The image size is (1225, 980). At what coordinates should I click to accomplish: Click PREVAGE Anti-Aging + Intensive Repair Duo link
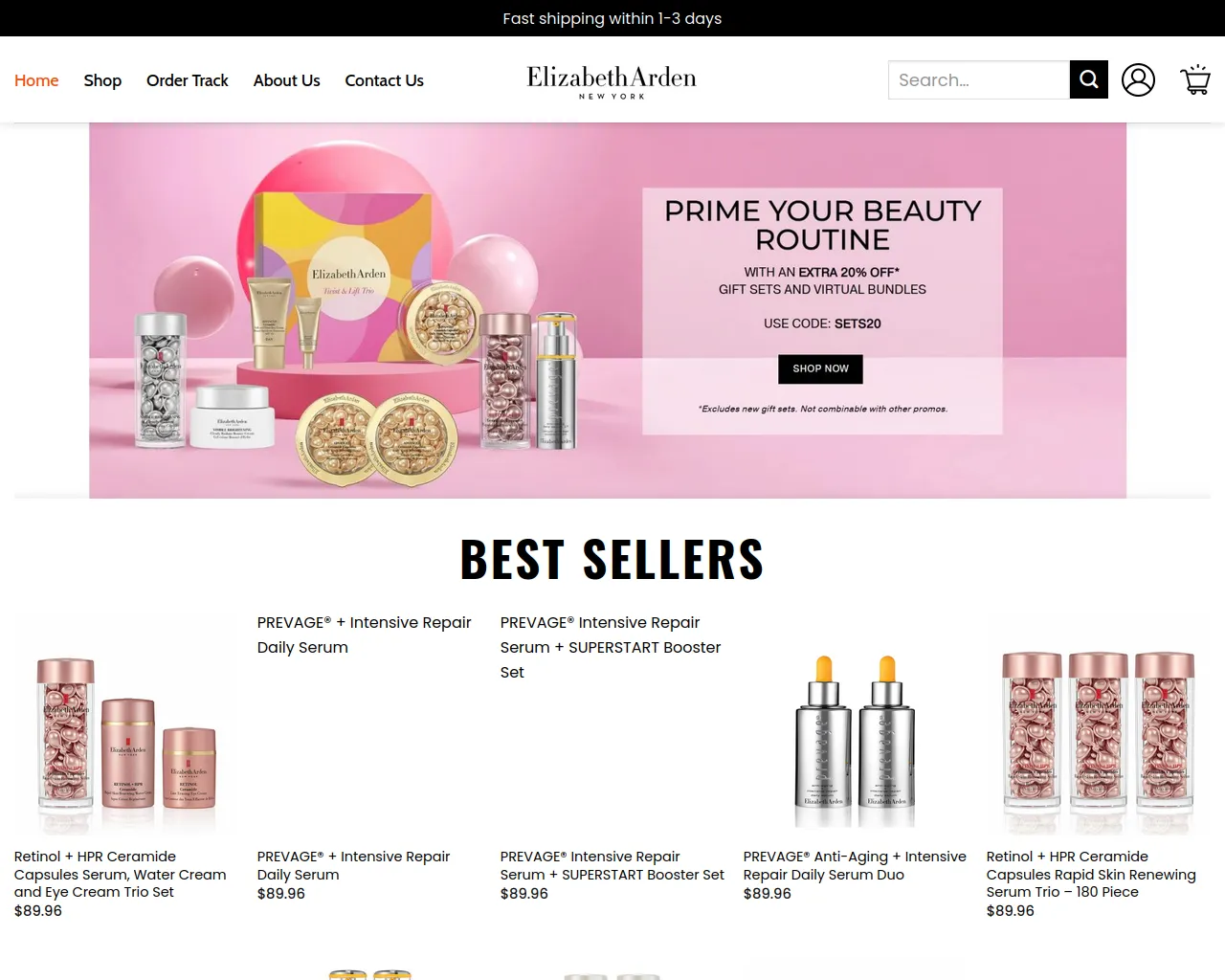[855, 865]
